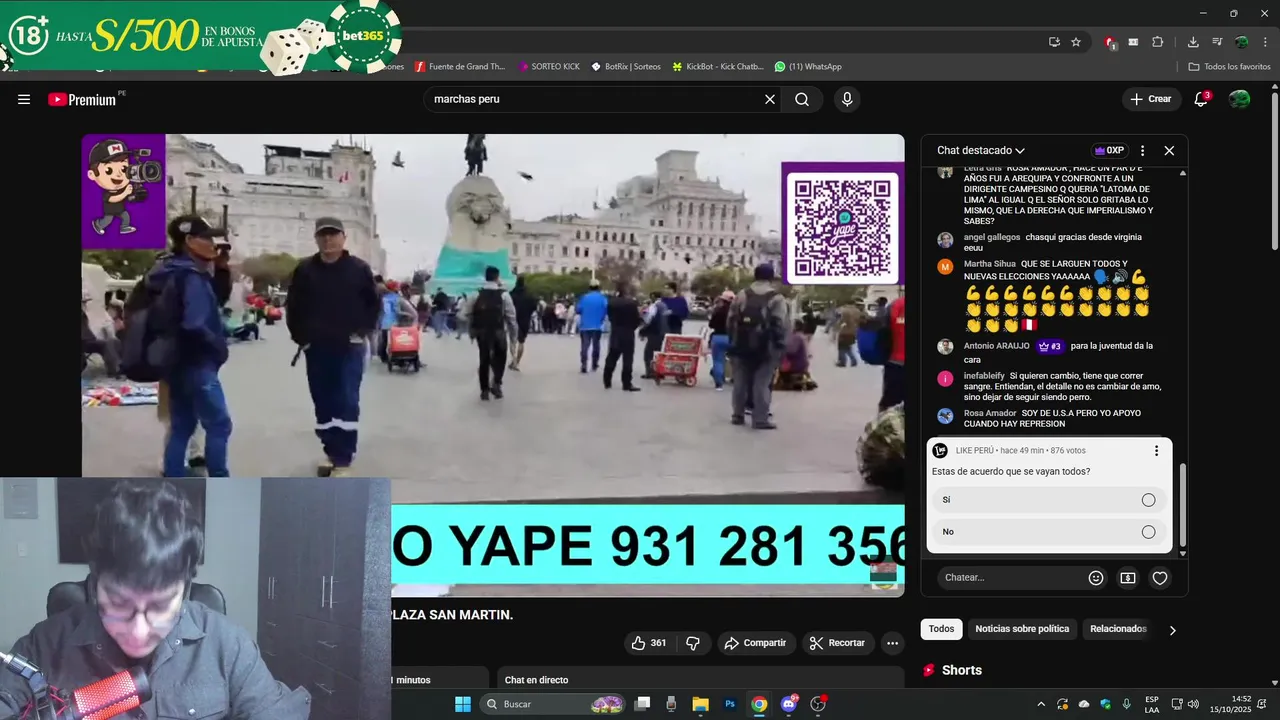This screenshot has width=1280, height=720.
Task: Show hidden tray icons chevron
Action: coord(1040,704)
